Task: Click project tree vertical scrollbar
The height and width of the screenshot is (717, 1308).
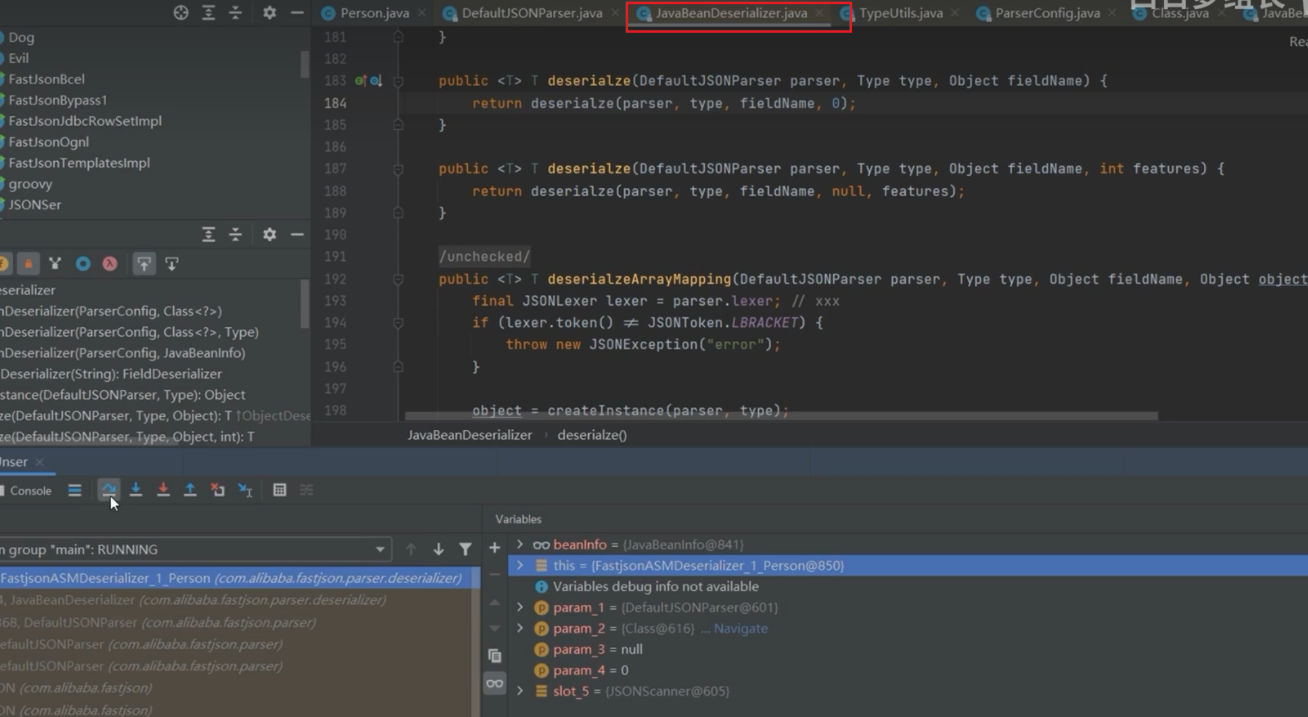Action: click(305, 64)
